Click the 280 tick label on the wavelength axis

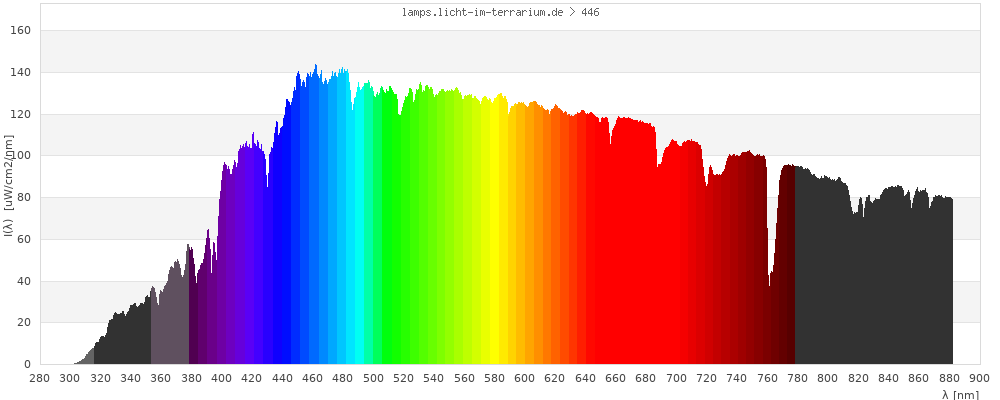tap(40, 378)
